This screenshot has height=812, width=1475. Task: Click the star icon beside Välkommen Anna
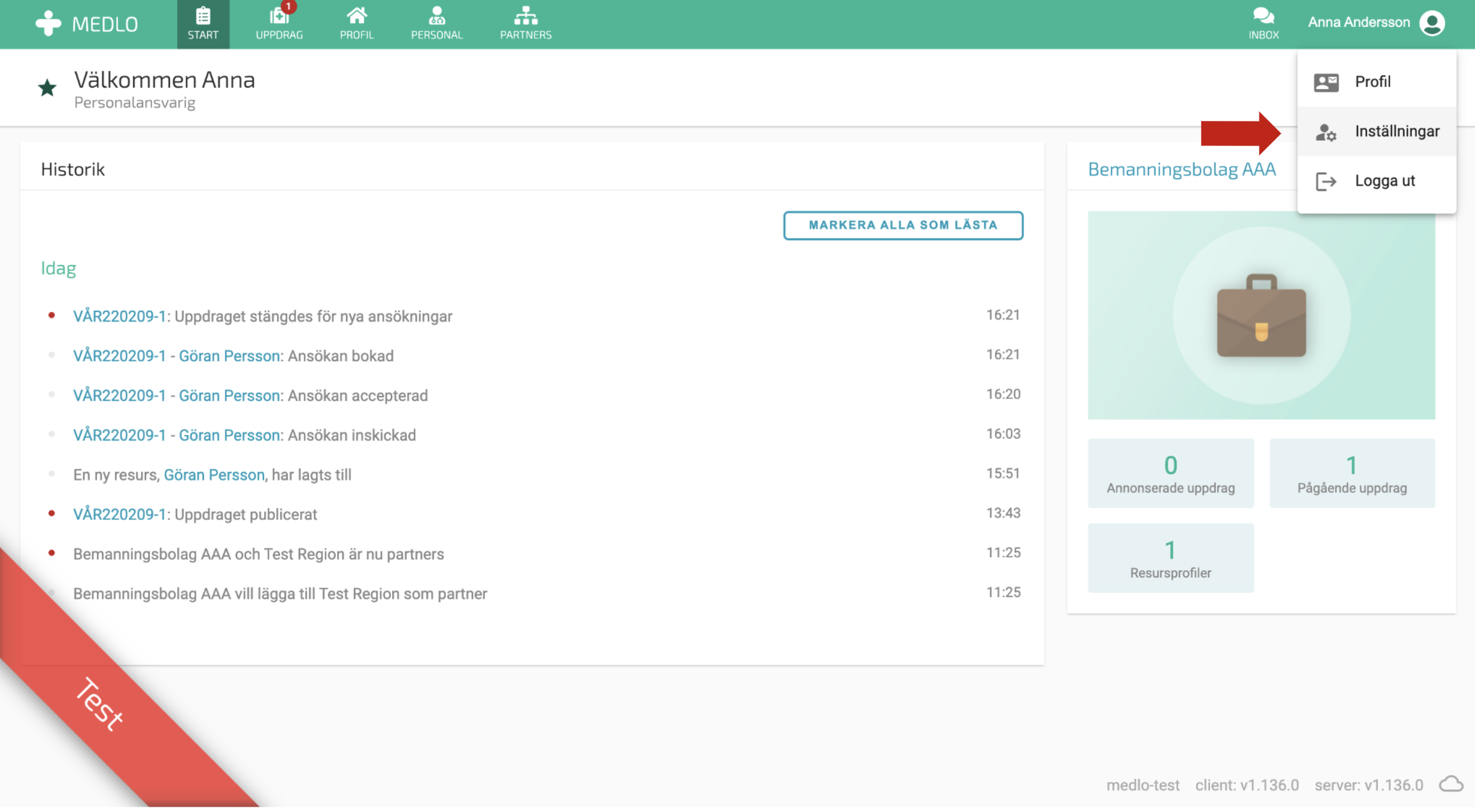click(x=47, y=88)
